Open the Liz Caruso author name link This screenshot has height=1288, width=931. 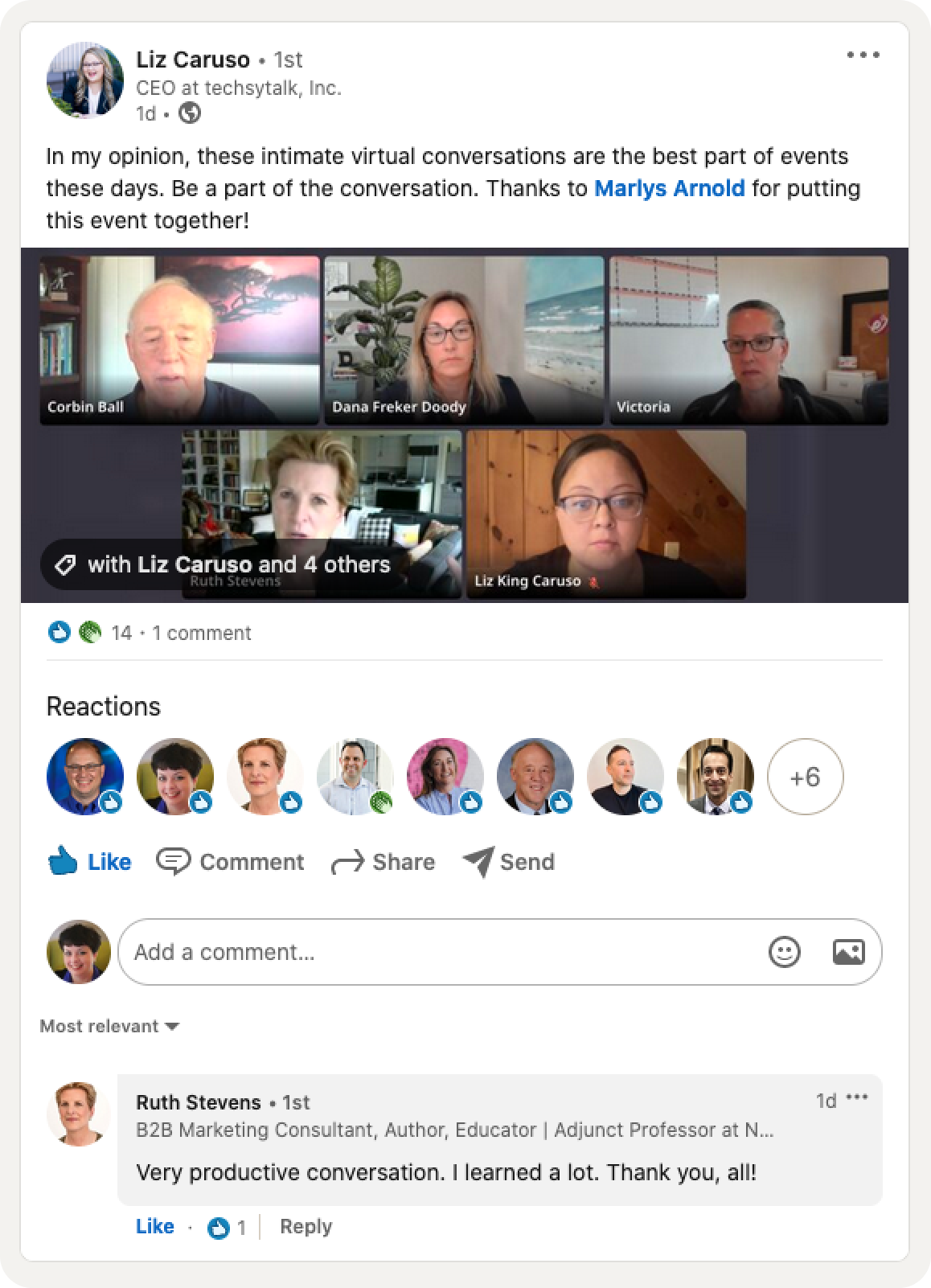pyautogui.click(x=193, y=59)
